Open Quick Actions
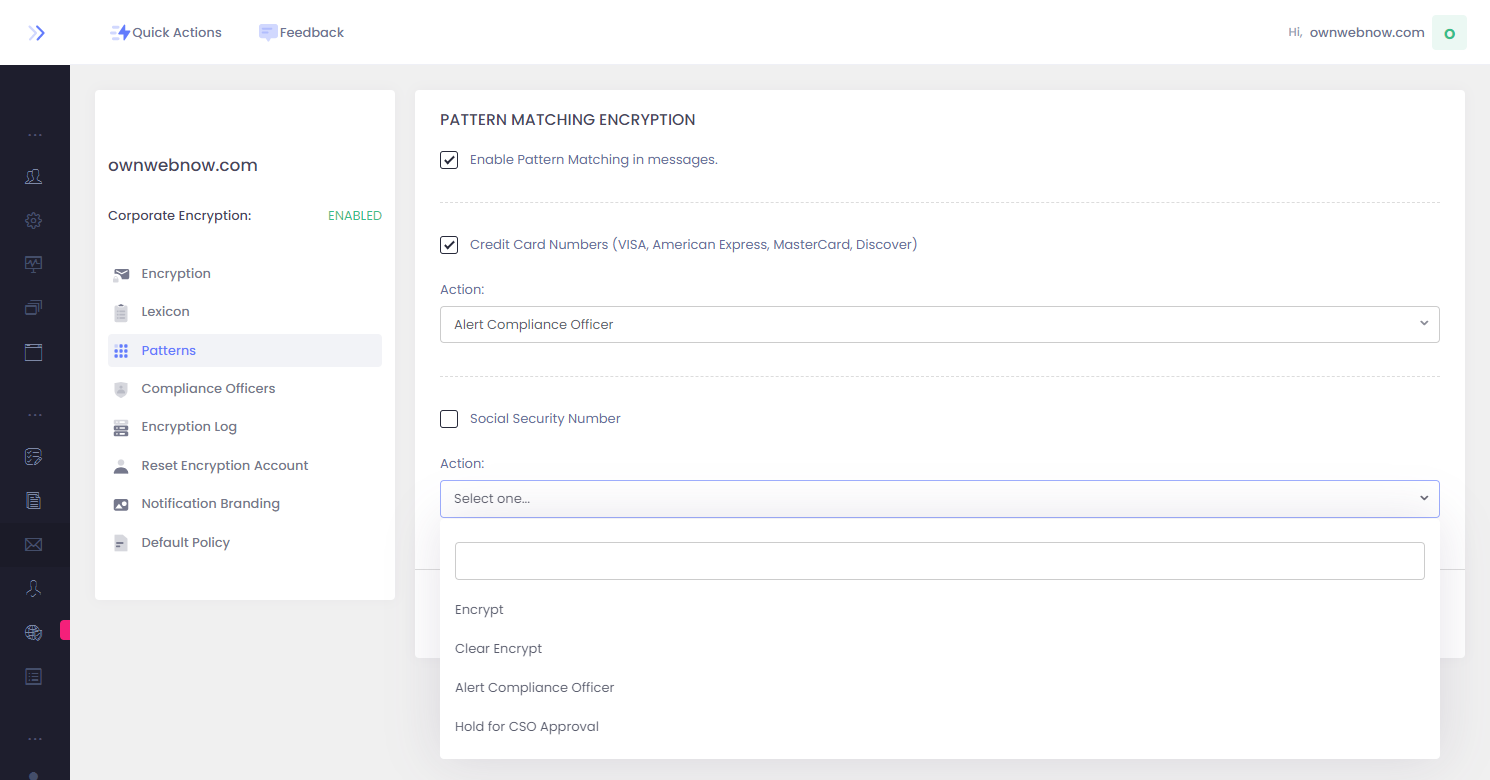Image resolution: width=1490 pixels, height=780 pixels. pyautogui.click(x=166, y=32)
